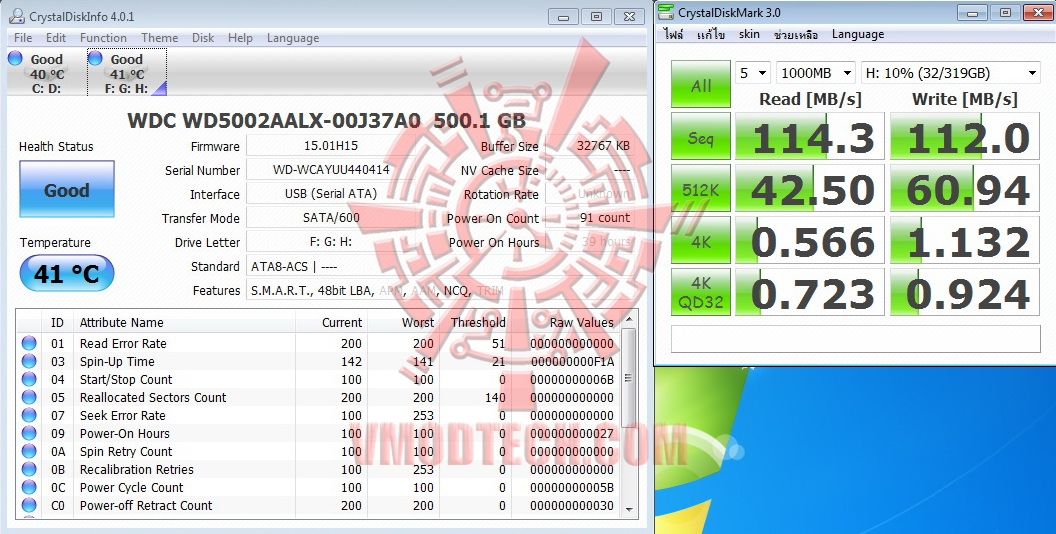Click status orb for Power-off Retract Count
The image size is (1056, 534).
tap(29, 505)
